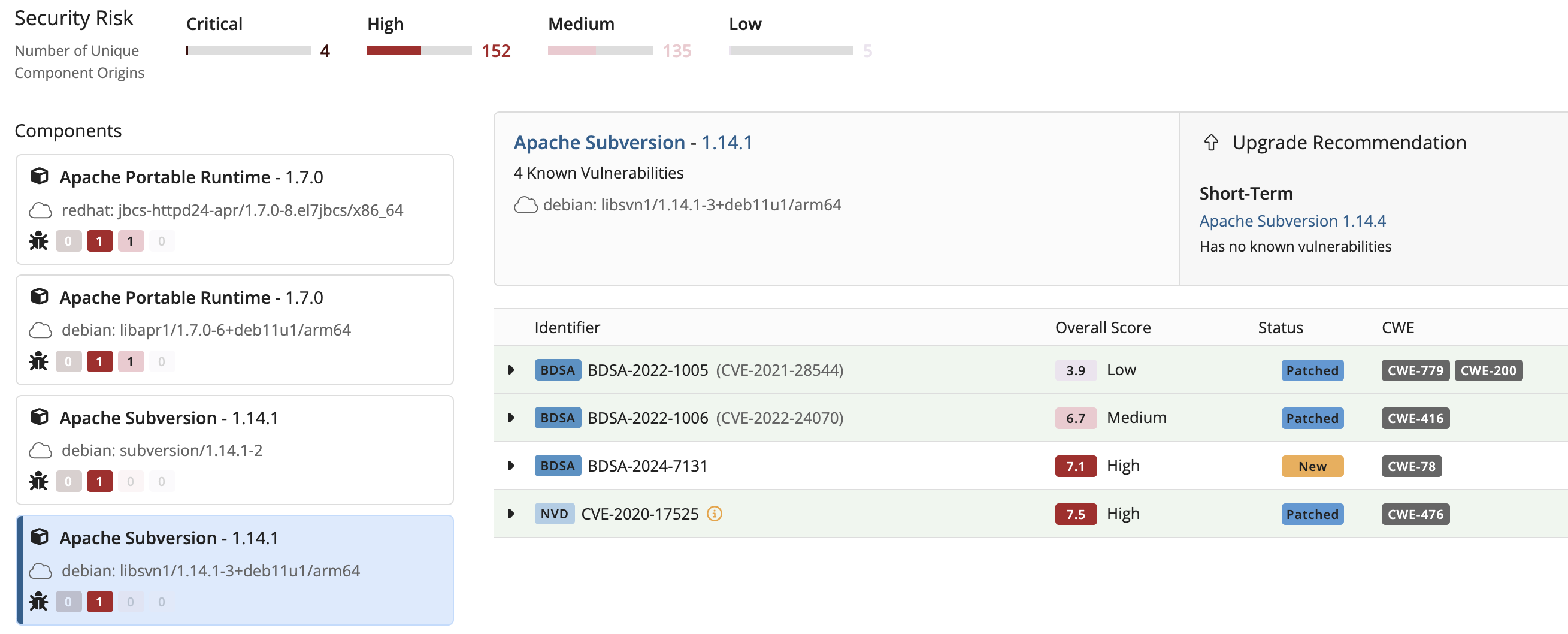This screenshot has height=634, width=1568.
Task: Expand the BDSA-2022-1005 vulnerability row
Action: (x=511, y=370)
